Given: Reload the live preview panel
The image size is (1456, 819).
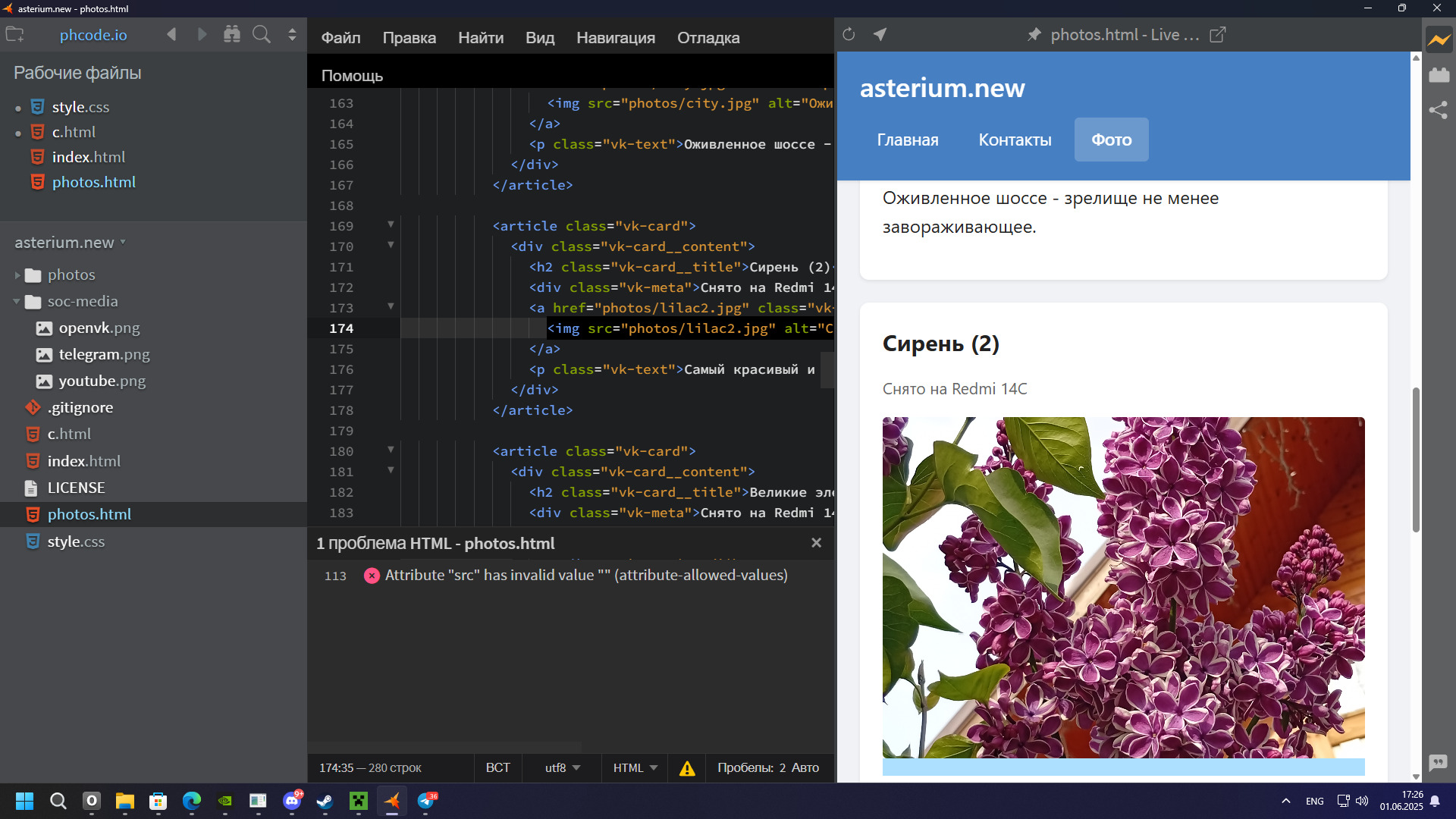Looking at the screenshot, I should (849, 35).
